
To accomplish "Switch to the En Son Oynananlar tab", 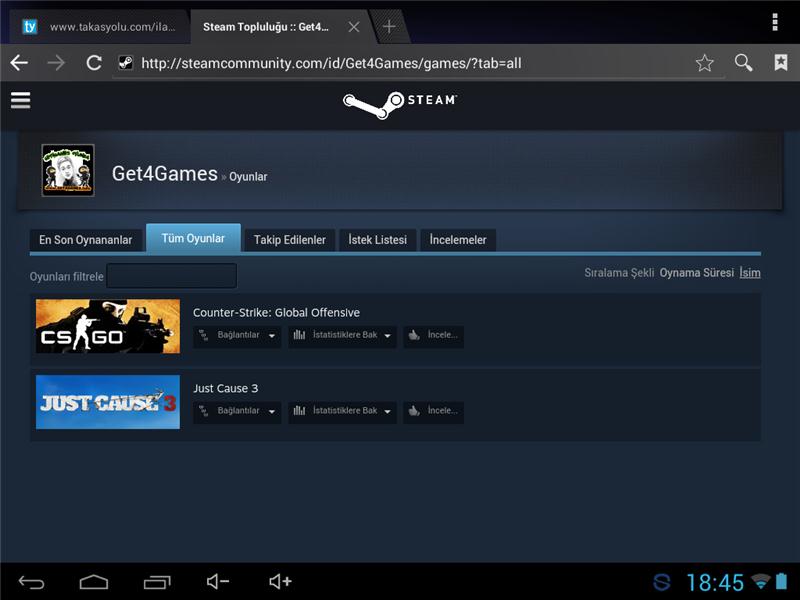I will 85,240.
